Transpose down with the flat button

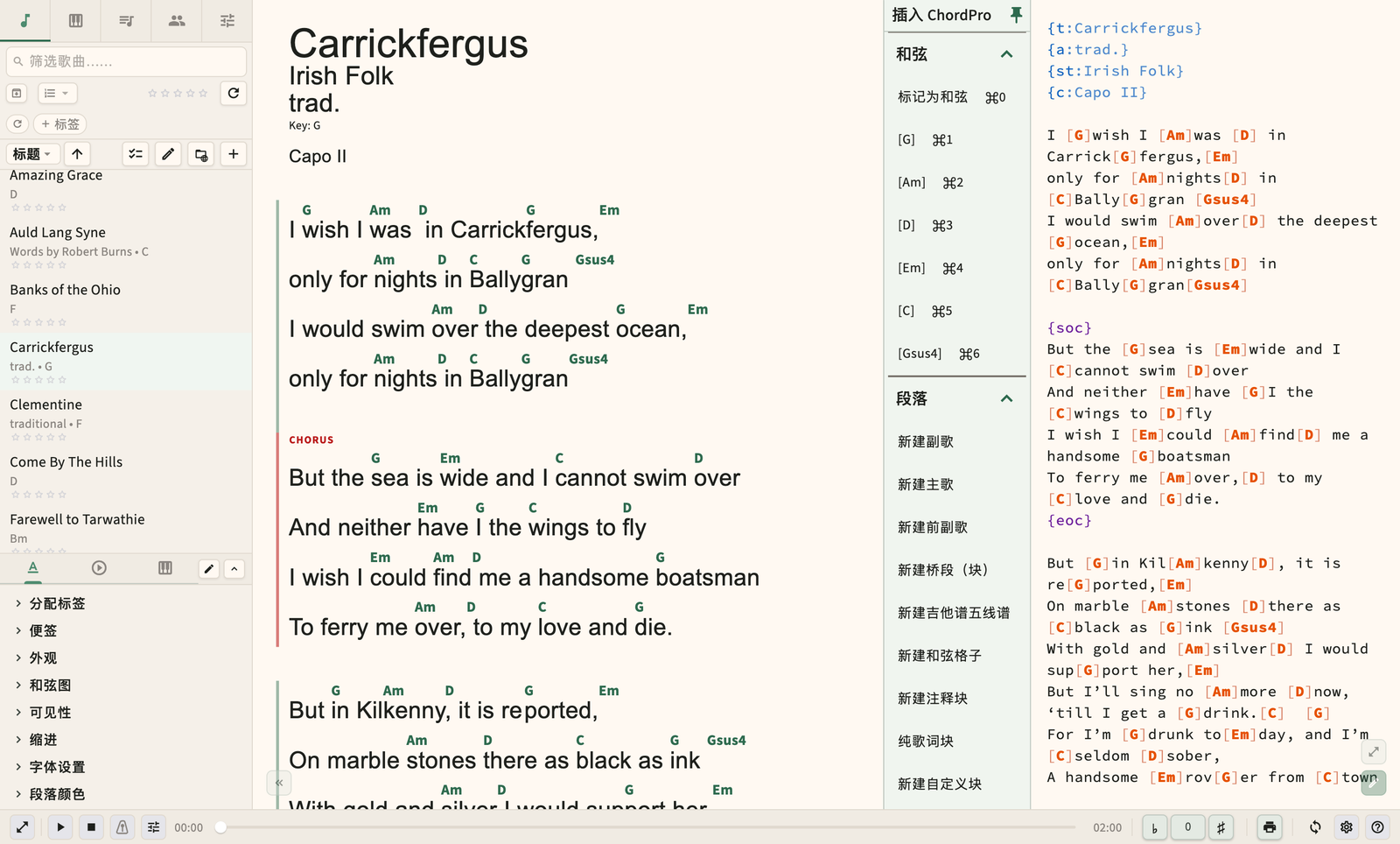[x=1155, y=827]
